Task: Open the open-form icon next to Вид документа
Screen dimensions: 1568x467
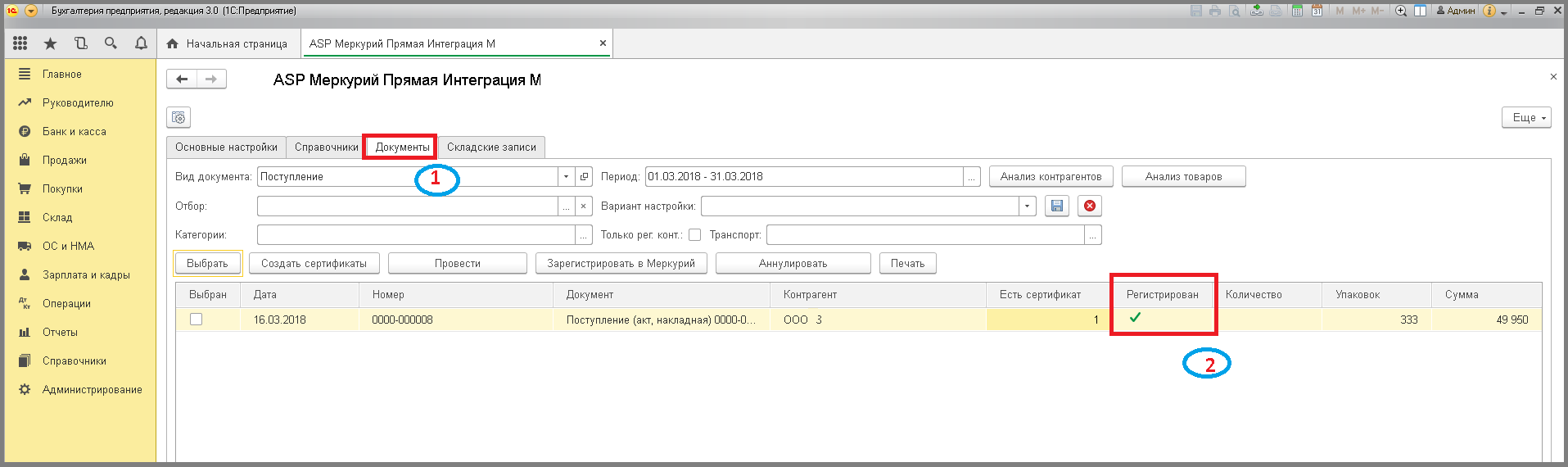Action: pos(584,176)
